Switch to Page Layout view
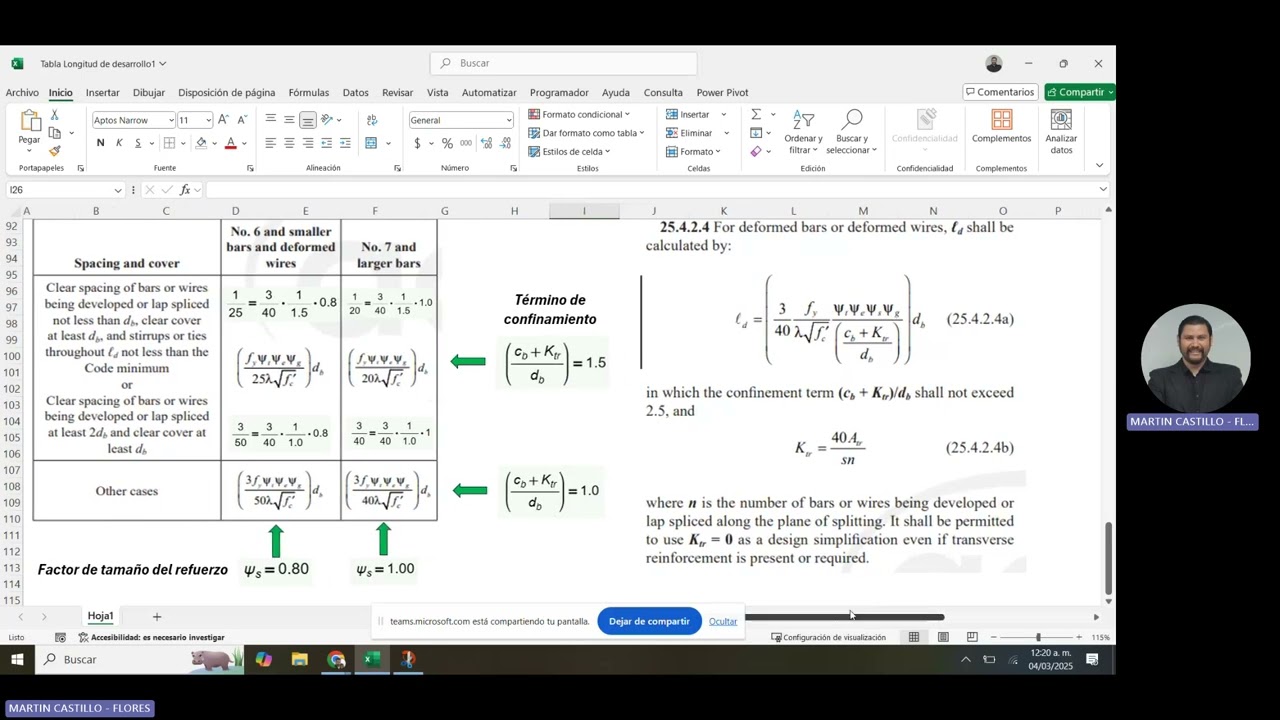 pos(943,637)
